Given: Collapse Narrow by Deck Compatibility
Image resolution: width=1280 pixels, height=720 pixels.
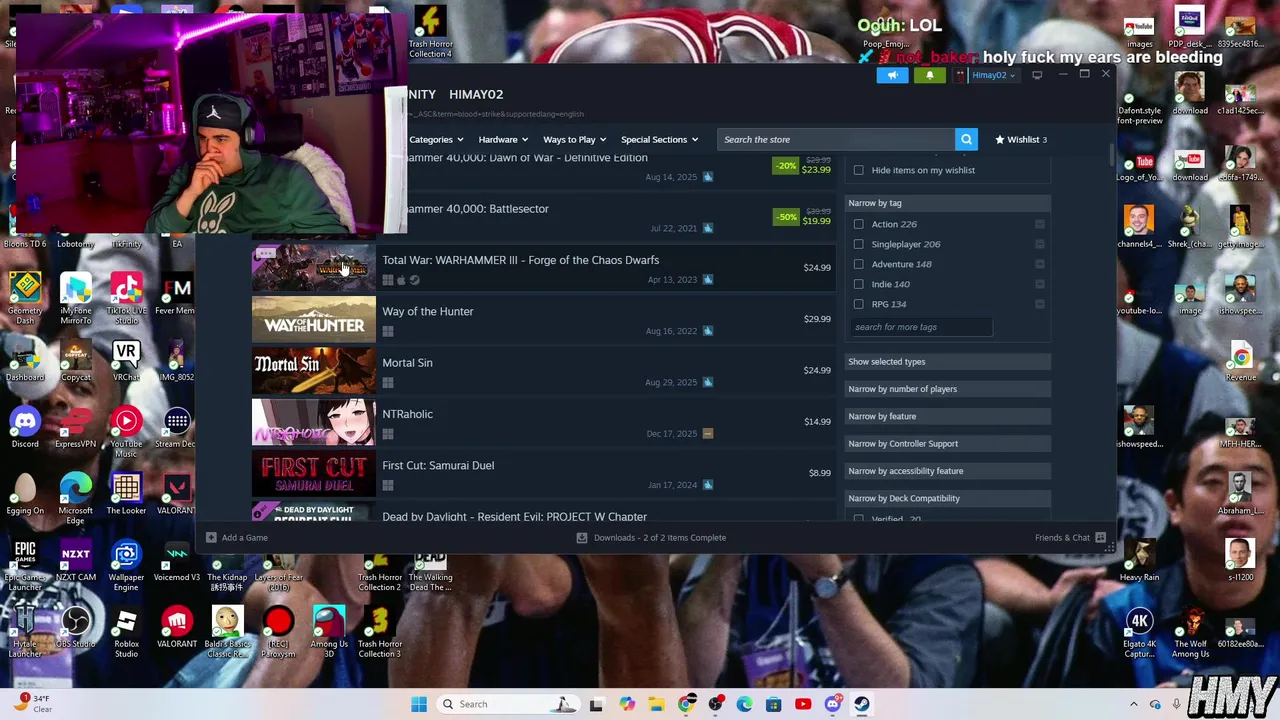Looking at the screenshot, I should pos(947,498).
